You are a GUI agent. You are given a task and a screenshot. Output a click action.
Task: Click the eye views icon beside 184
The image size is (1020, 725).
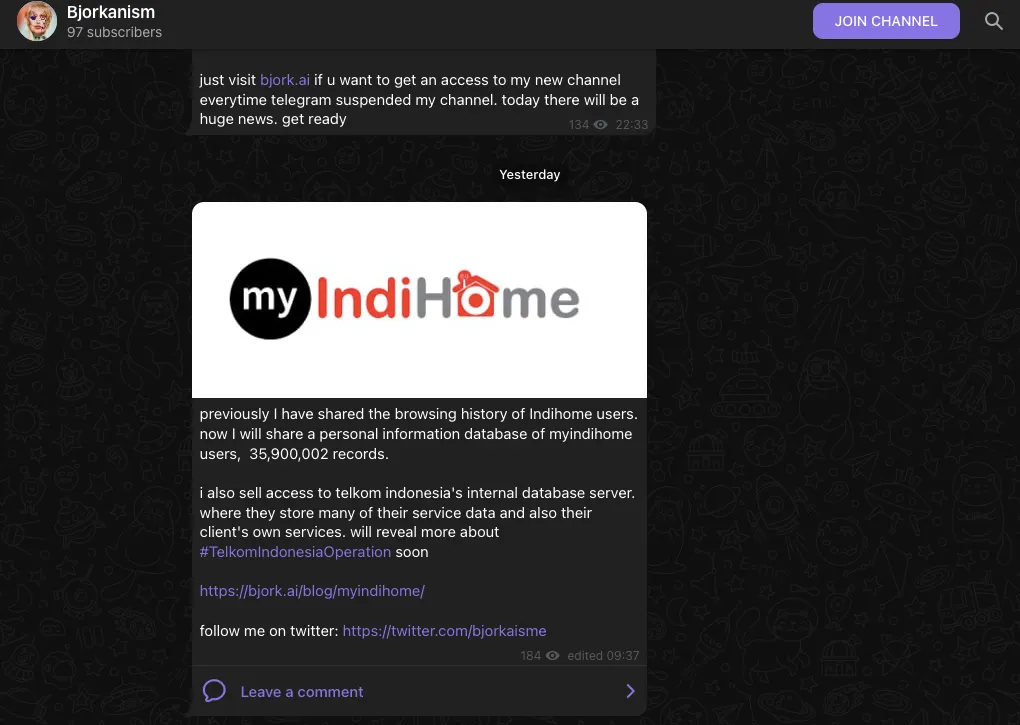coord(552,655)
